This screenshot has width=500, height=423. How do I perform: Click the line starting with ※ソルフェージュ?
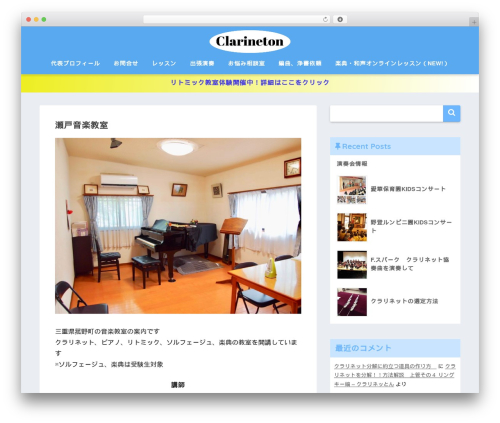click(x=109, y=364)
